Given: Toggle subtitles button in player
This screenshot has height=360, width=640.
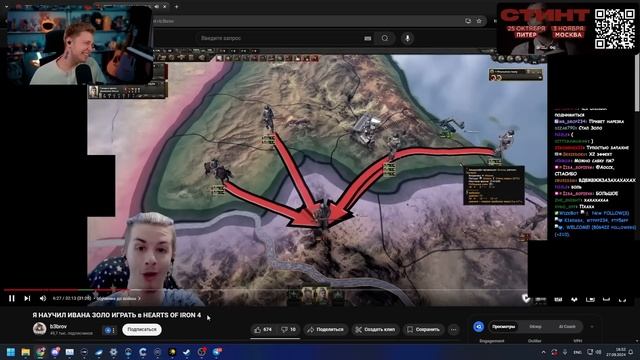Looking at the screenshot, I should (558, 299).
